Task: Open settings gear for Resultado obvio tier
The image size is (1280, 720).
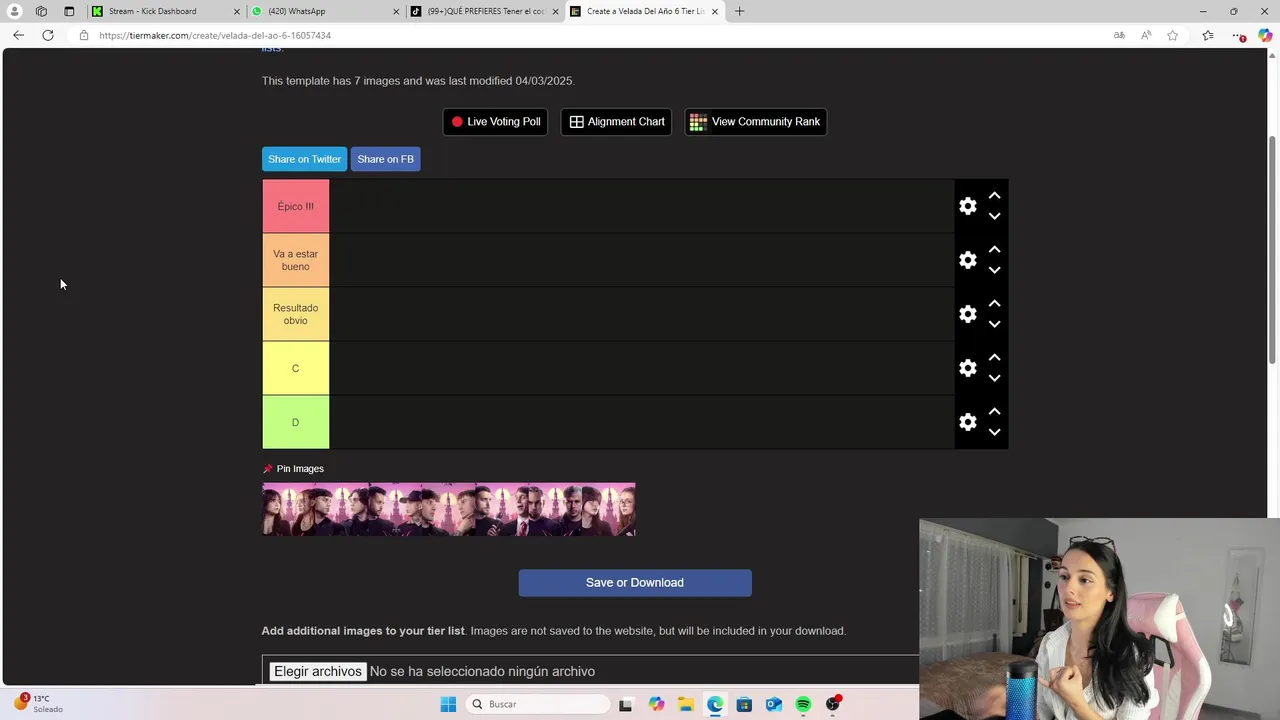Action: [967, 314]
